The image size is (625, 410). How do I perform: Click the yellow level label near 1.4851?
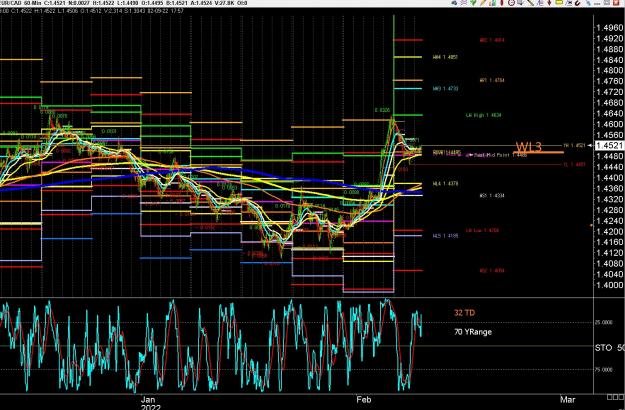point(445,57)
